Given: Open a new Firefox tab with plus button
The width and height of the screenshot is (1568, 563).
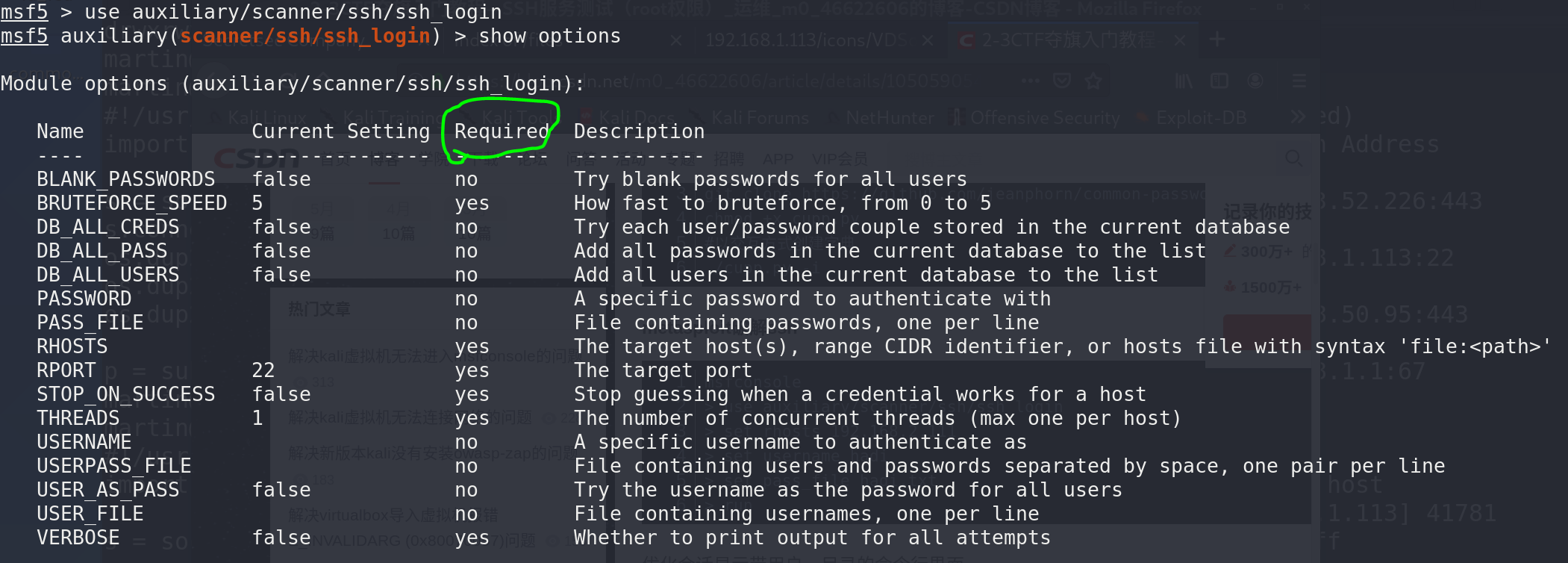Looking at the screenshot, I should tap(1217, 40).
